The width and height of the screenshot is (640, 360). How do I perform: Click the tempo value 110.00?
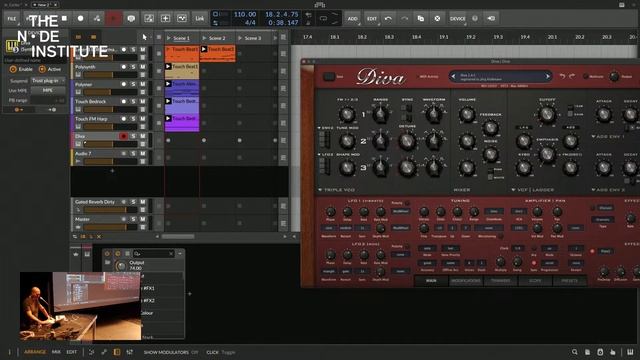244,14
